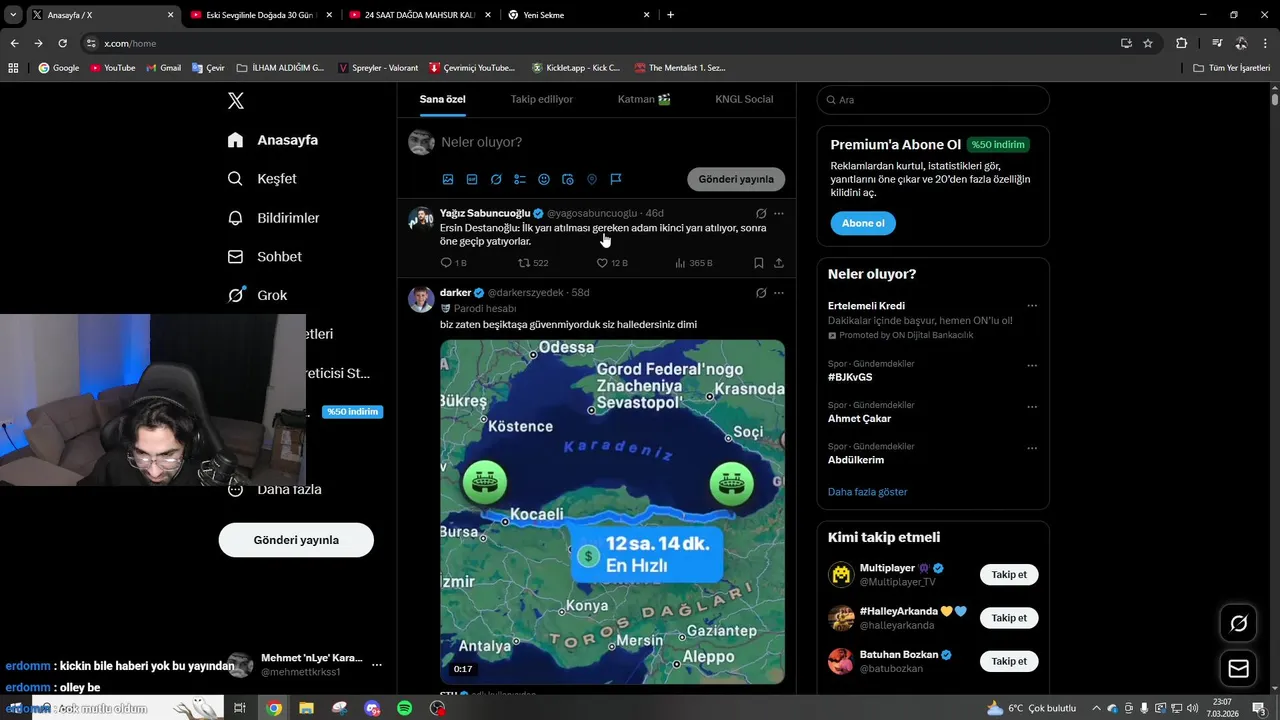The width and height of the screenshot is (1280, 720).
Task: Open Anasayfa in the sidebar
Action: (273, 140)
